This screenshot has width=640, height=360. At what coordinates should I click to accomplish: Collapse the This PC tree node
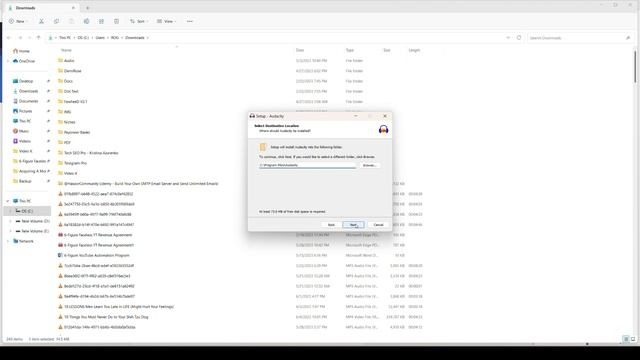coord(8,201)
